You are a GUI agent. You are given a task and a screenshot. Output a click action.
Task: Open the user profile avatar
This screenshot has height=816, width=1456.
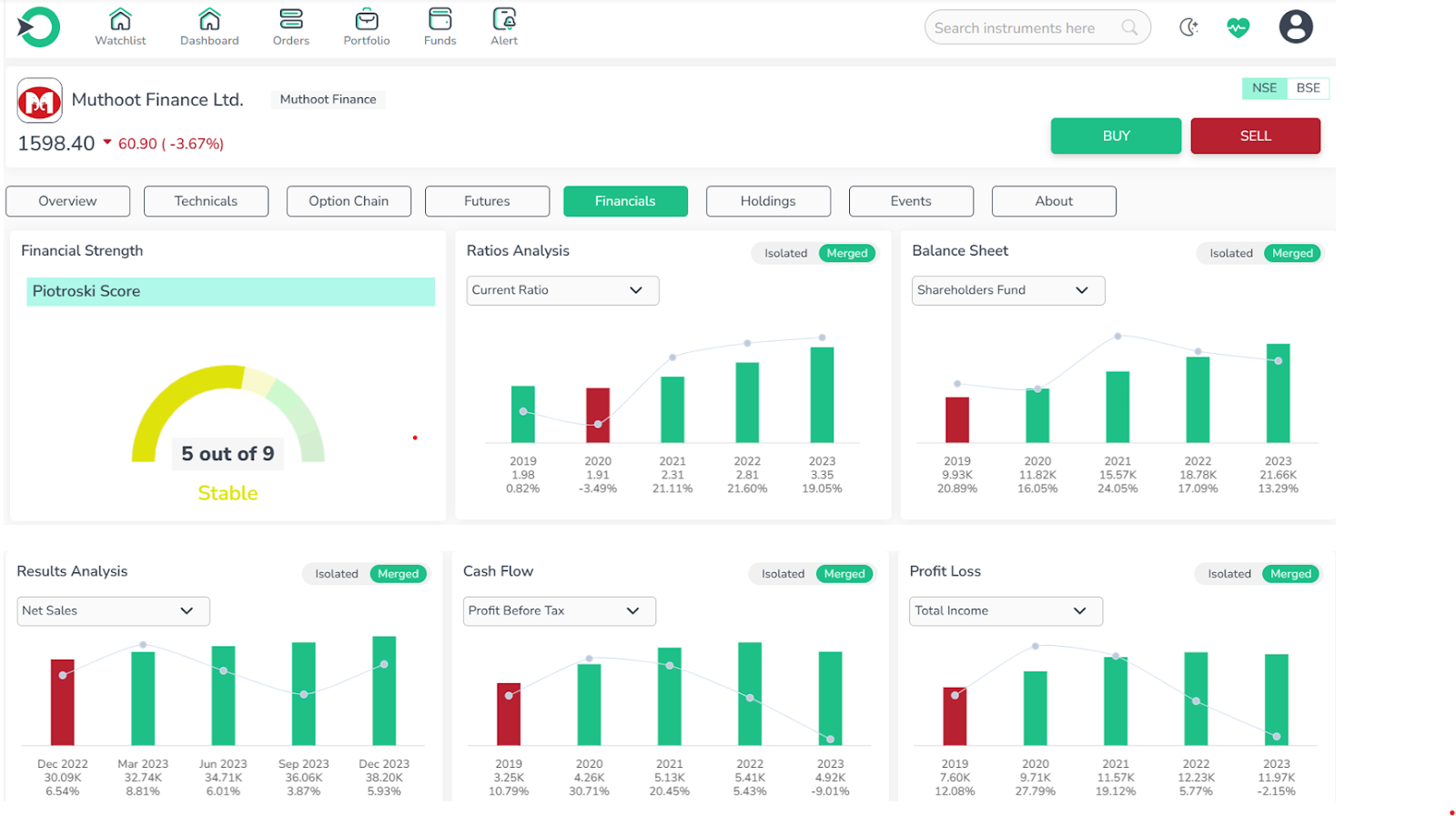pyautogui.click(x=1296, y=27)
